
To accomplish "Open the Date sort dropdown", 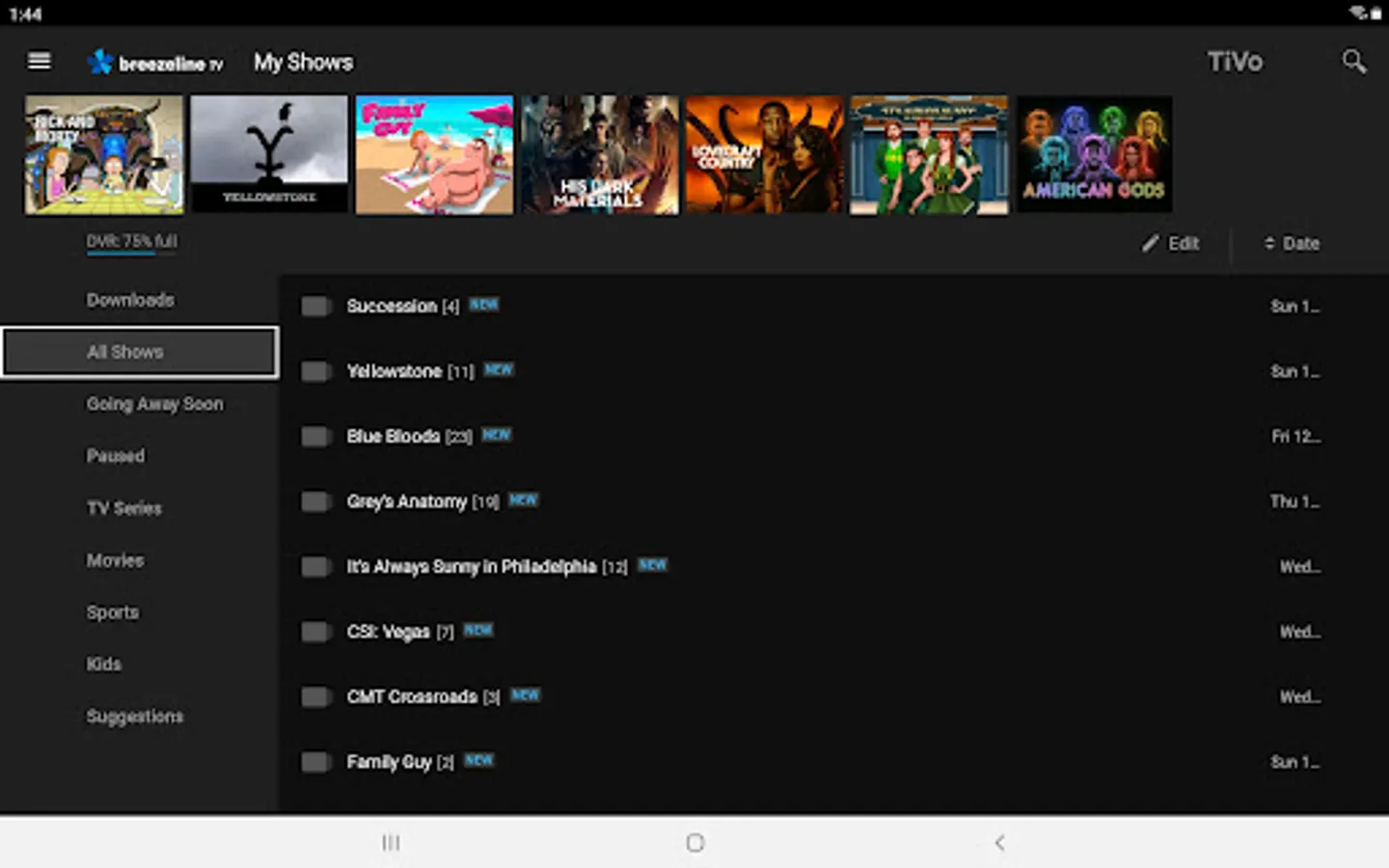I will point(1292,244).
